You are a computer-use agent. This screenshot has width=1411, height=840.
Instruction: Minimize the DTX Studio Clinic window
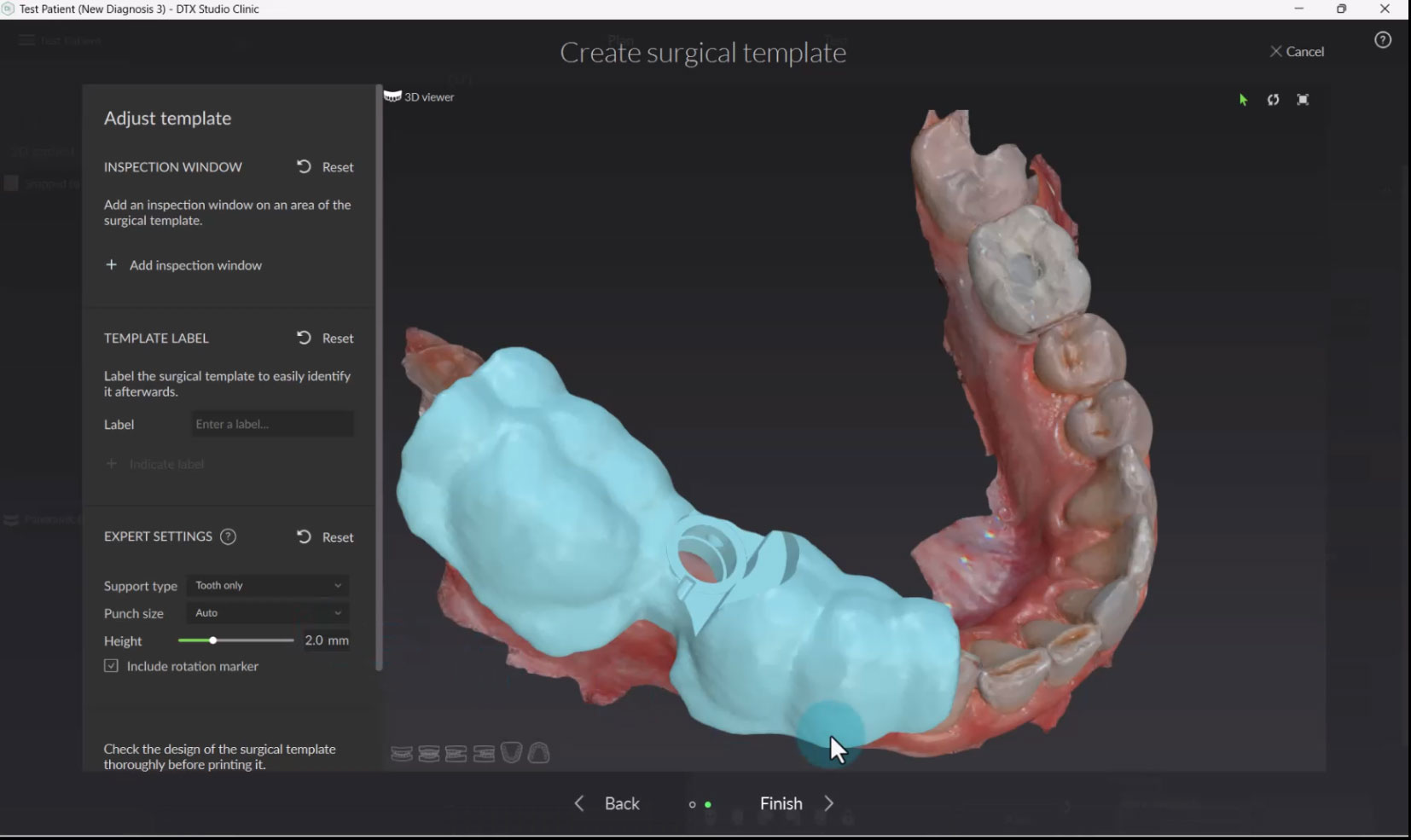[x=1299, y=9]
